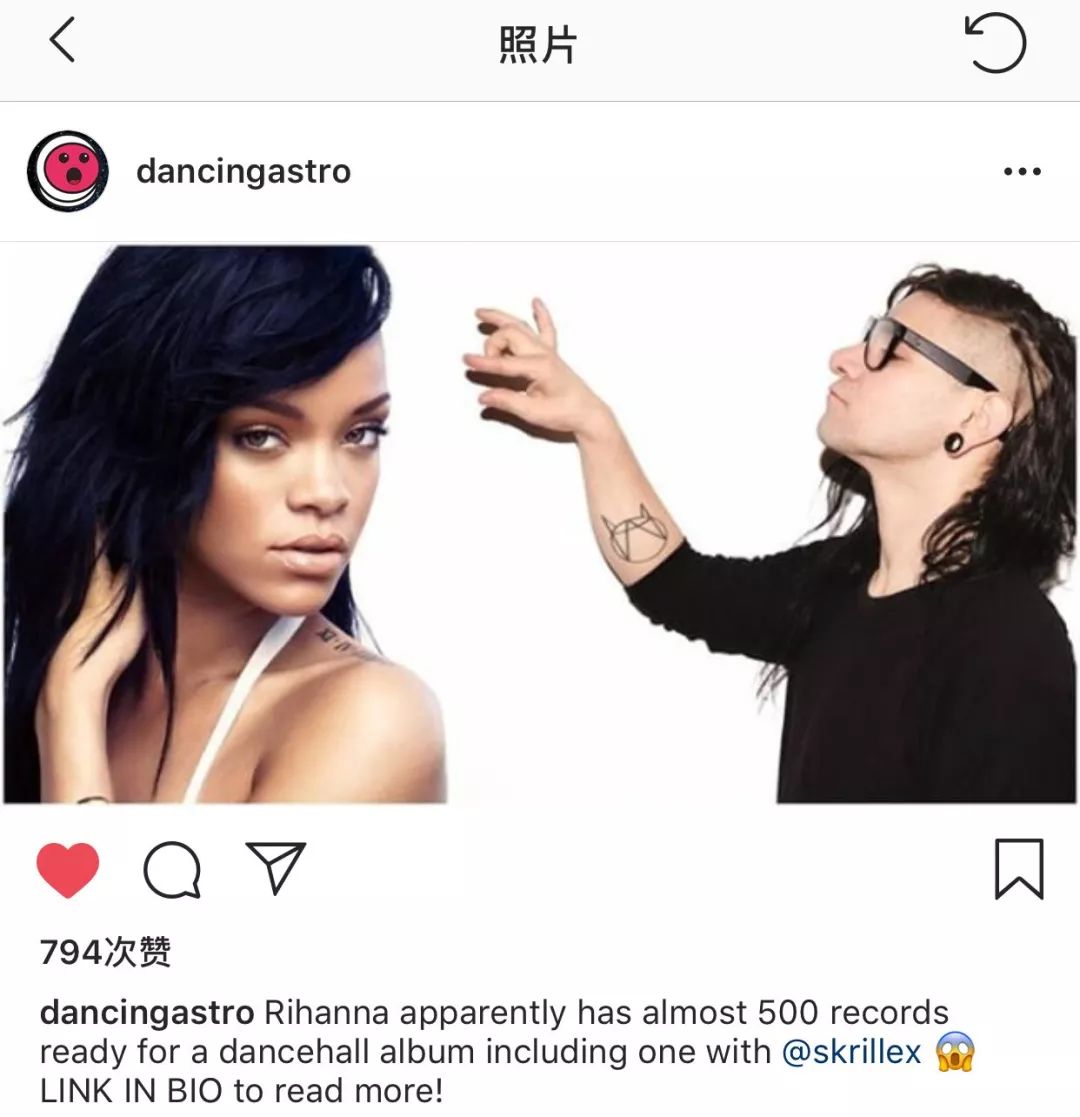Open comments with speech bubble icon
This screenshot has width=1080, height=1117.
172,869
